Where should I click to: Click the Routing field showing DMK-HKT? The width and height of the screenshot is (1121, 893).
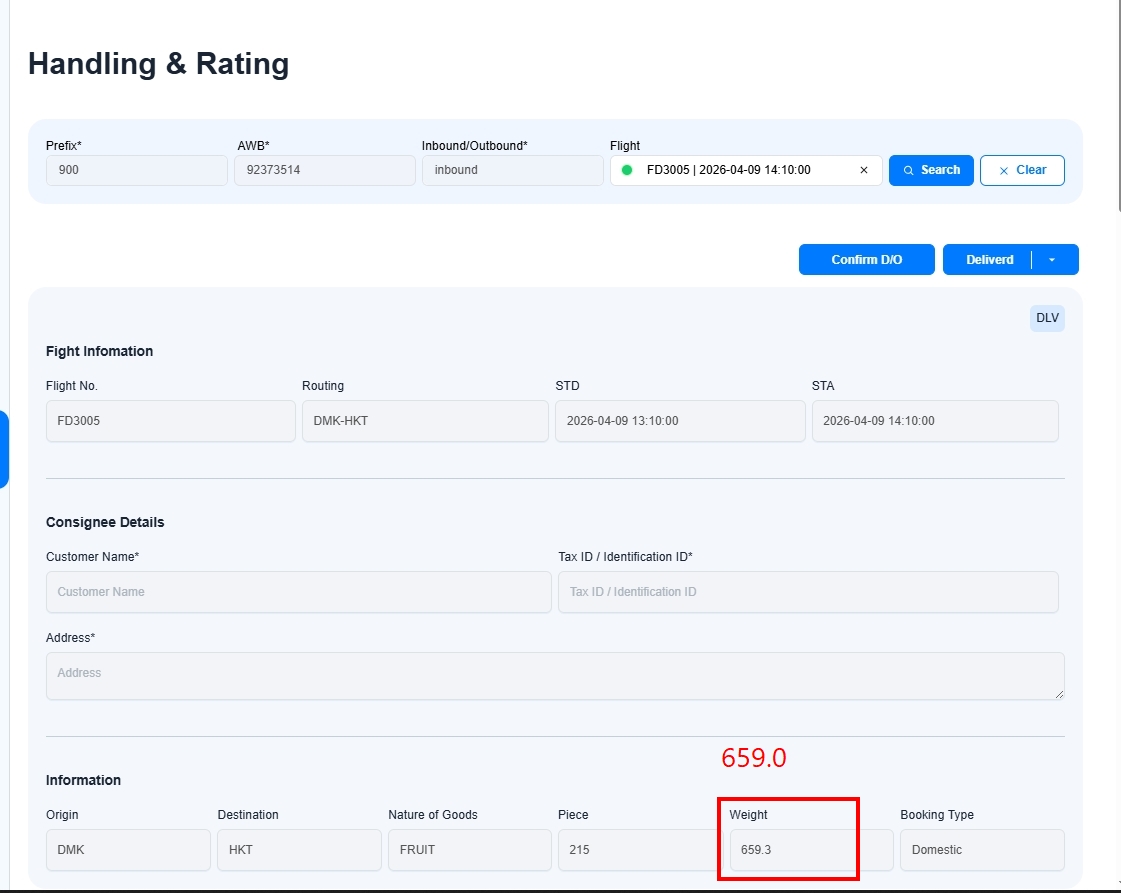click(x=424, y=421)
